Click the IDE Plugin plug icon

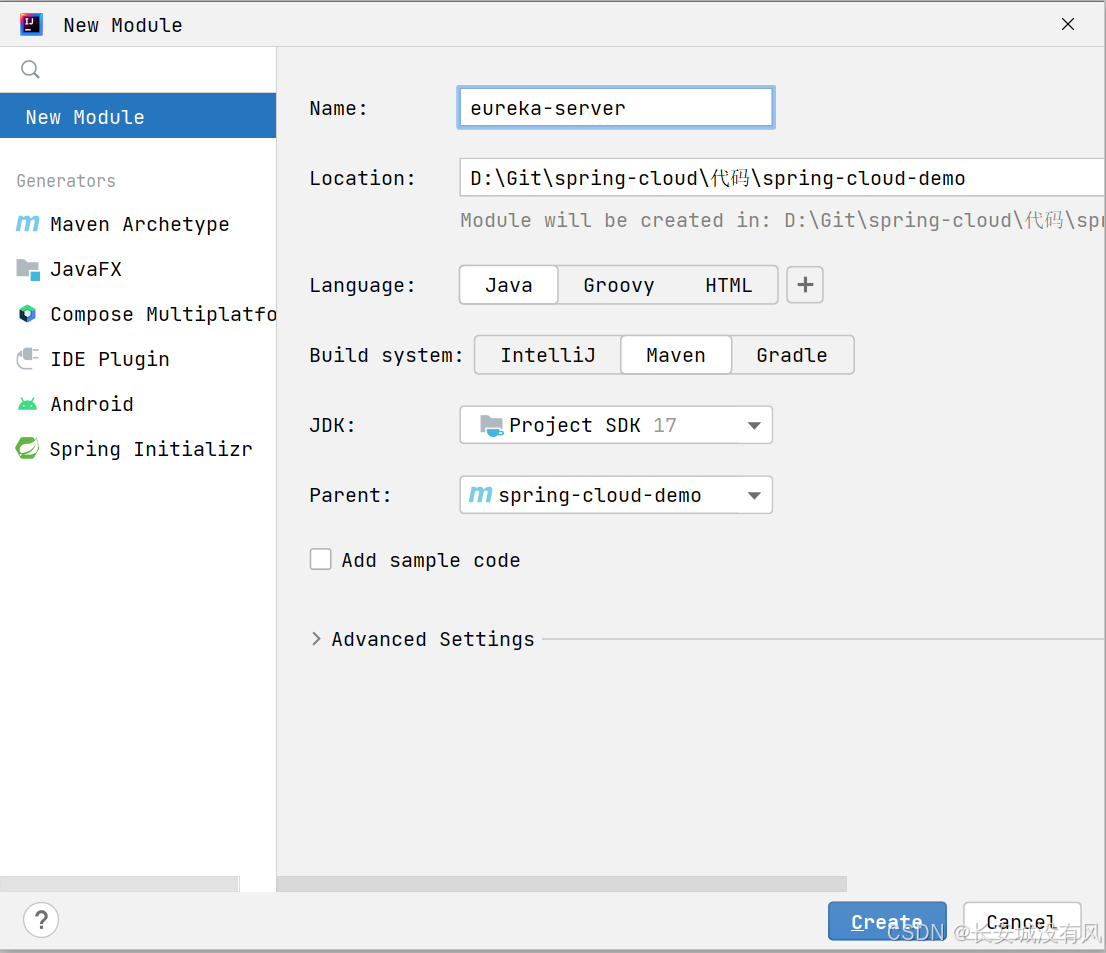(x=28, y=358)
